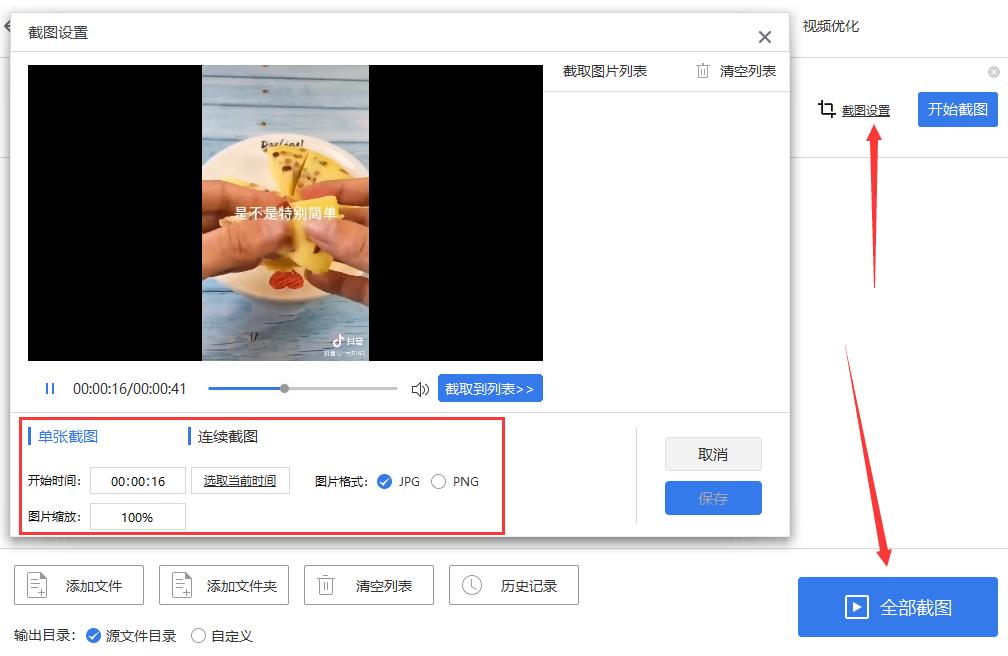Click the 添加文件 file icon button

[79, 585]
